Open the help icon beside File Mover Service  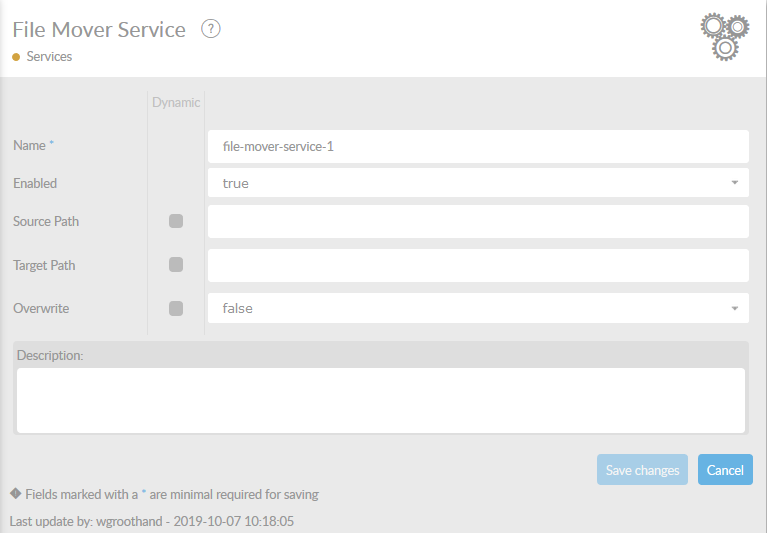(x=210, y=29)
